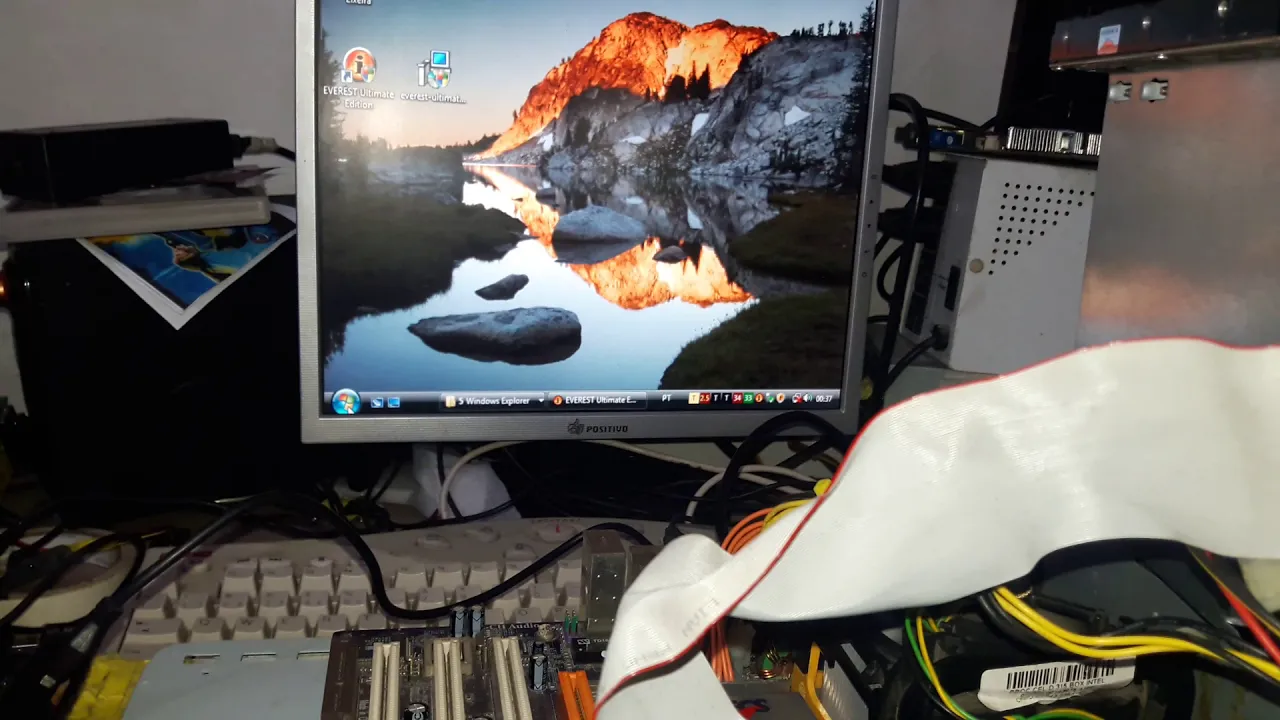Expand the Windows Explorer group dropdown arrow

(x=541, y=400)
